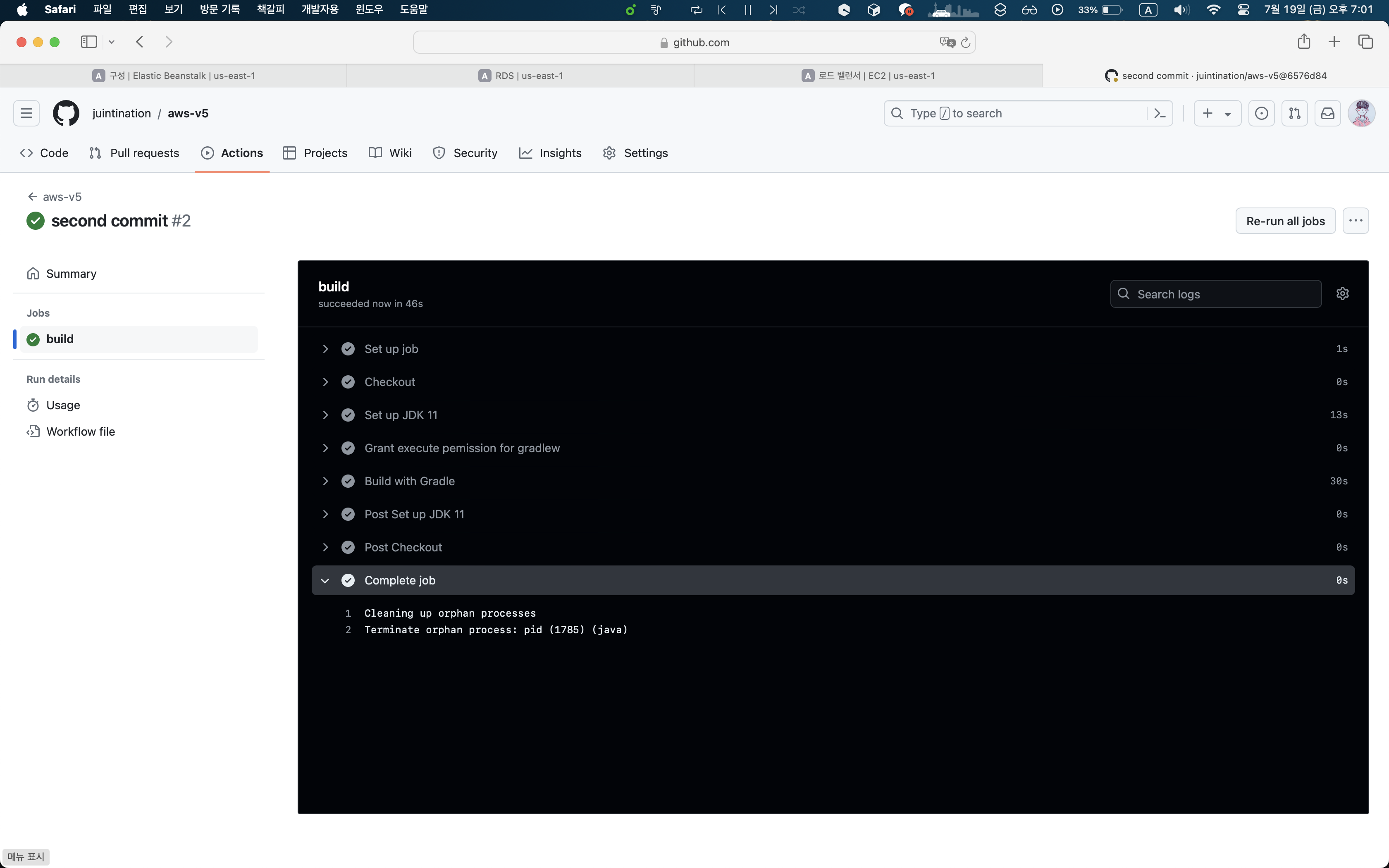Open the global navigation hamburger menu
The width and height of the screenshot is (1389, 868).
[x=26, y=113]
